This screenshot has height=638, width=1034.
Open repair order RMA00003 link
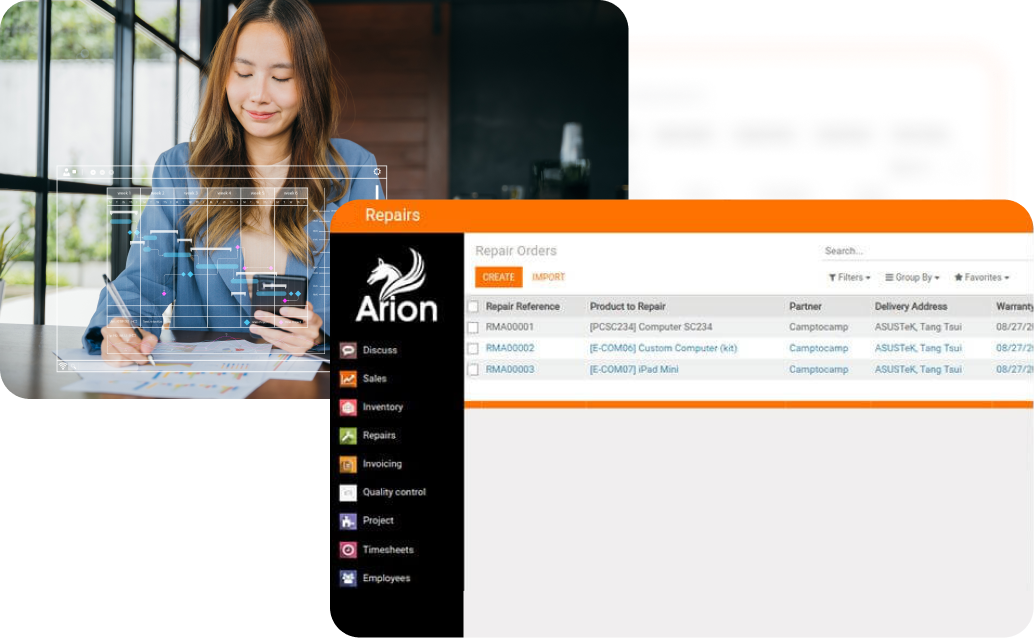[x=510, y=369]
